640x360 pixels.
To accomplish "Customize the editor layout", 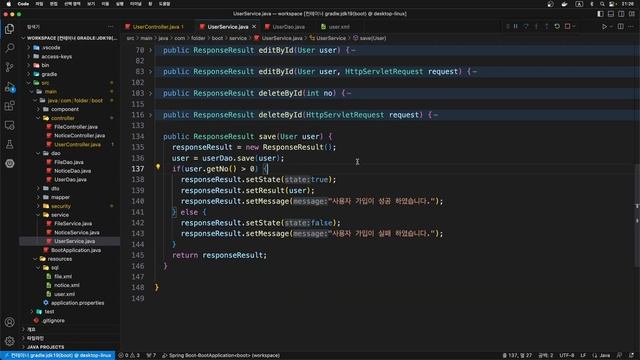I will coord(631,14).
